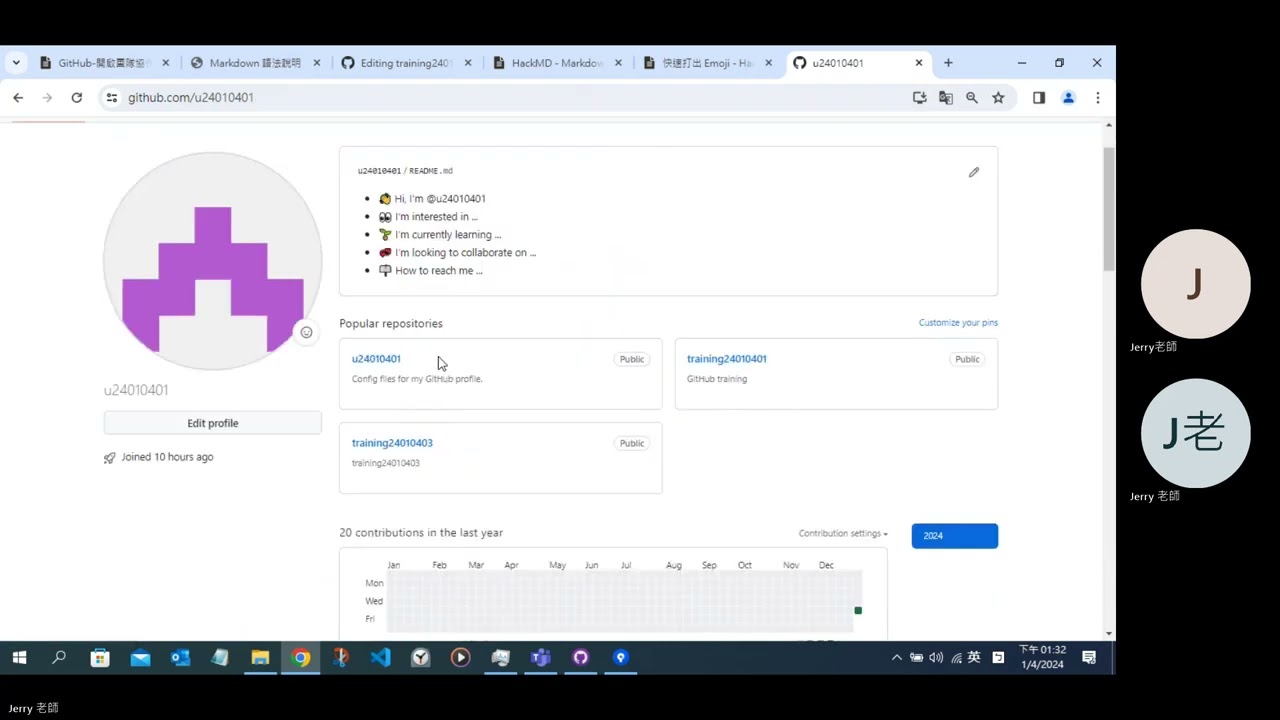The width and height of the screenshot is (1280, 720).
Task: Click the install app icon in address bar
Action: 919,98
